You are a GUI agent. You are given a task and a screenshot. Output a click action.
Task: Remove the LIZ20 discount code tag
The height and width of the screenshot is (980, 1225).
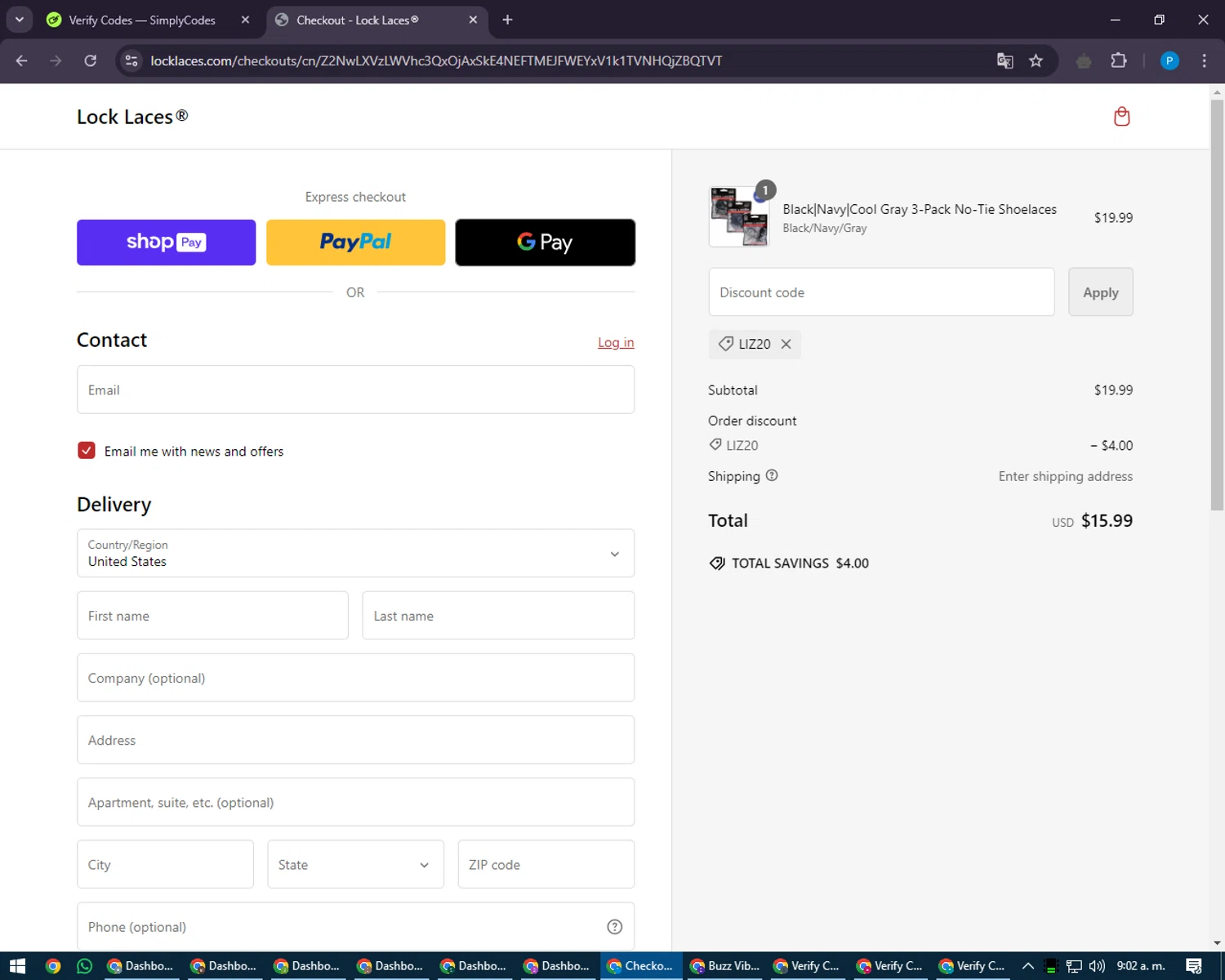786,345
